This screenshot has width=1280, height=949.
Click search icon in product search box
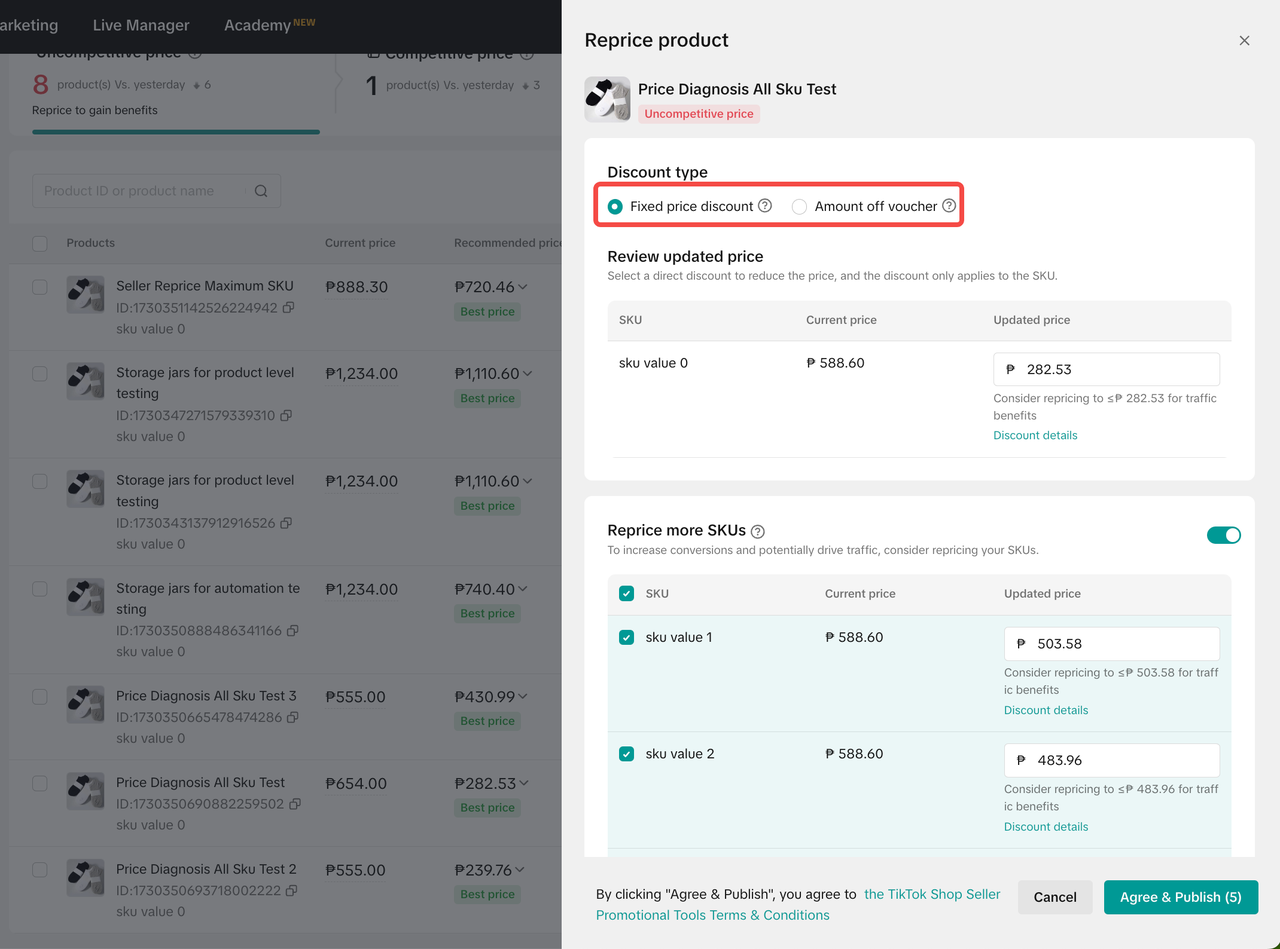coord(261,191)
